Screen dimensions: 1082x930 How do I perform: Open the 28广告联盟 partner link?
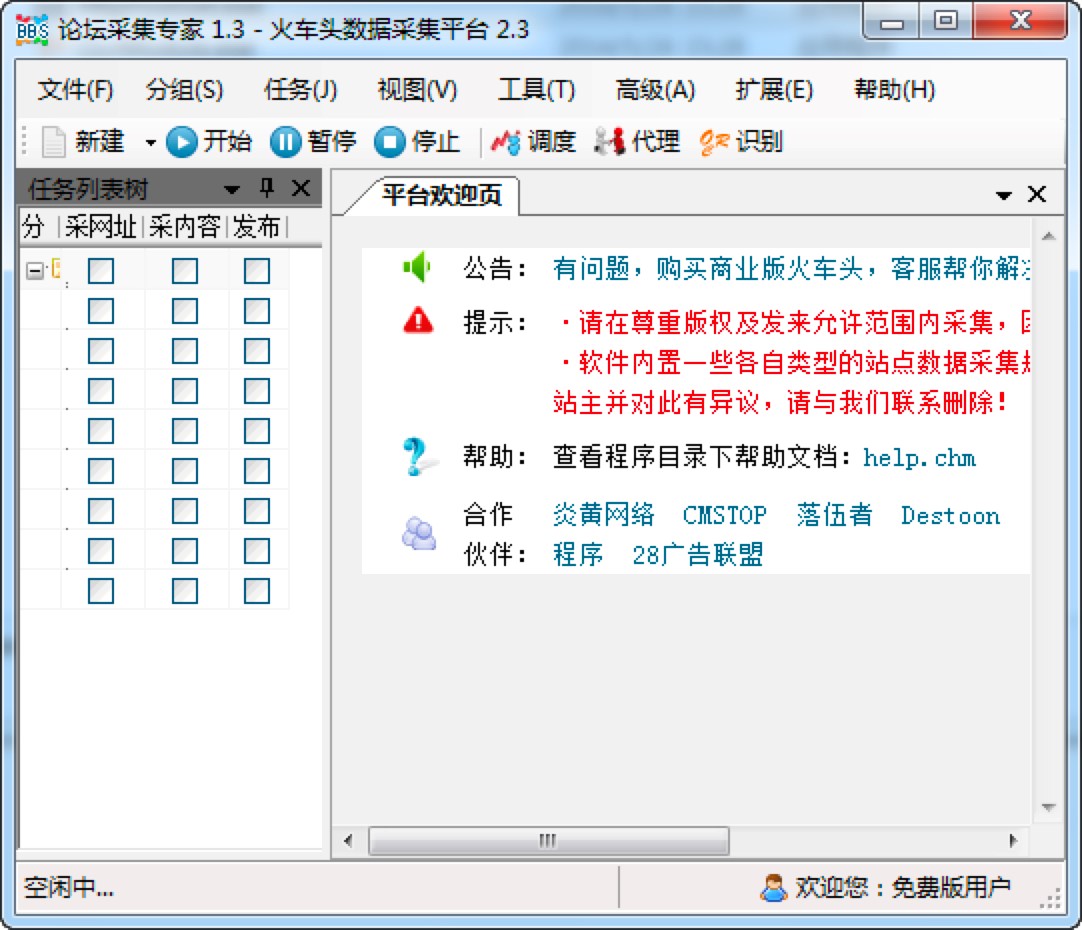pyautogui.click(x=698, y=554)
